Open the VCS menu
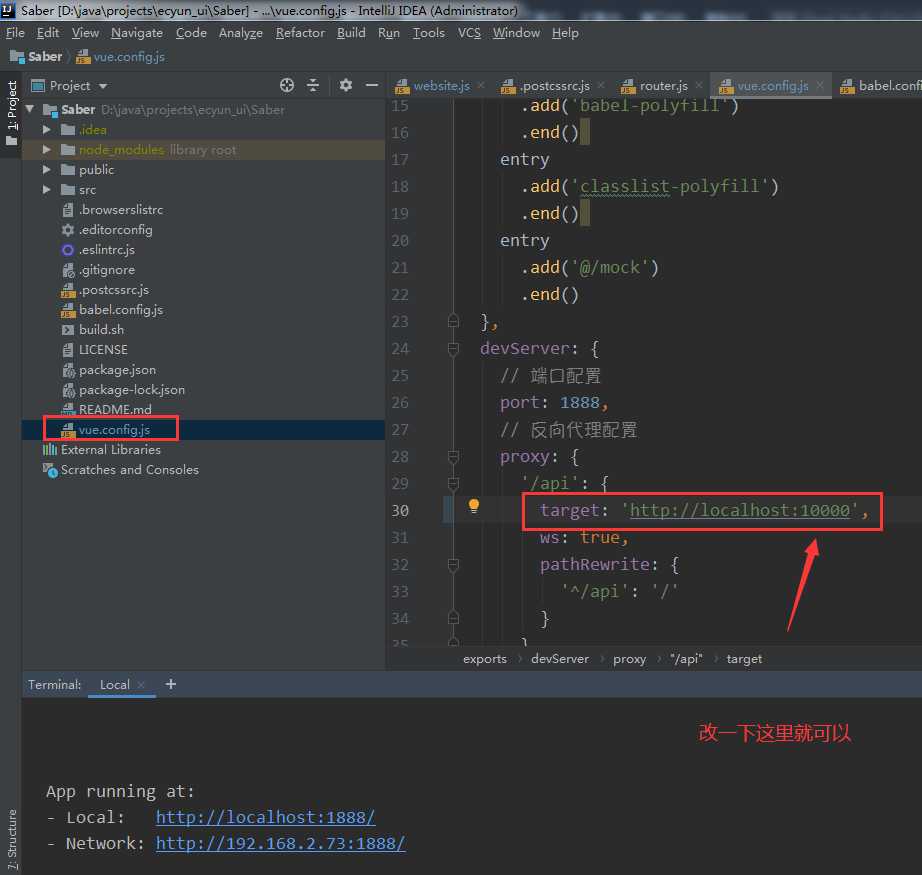922x875 pixels. (469, 33)
